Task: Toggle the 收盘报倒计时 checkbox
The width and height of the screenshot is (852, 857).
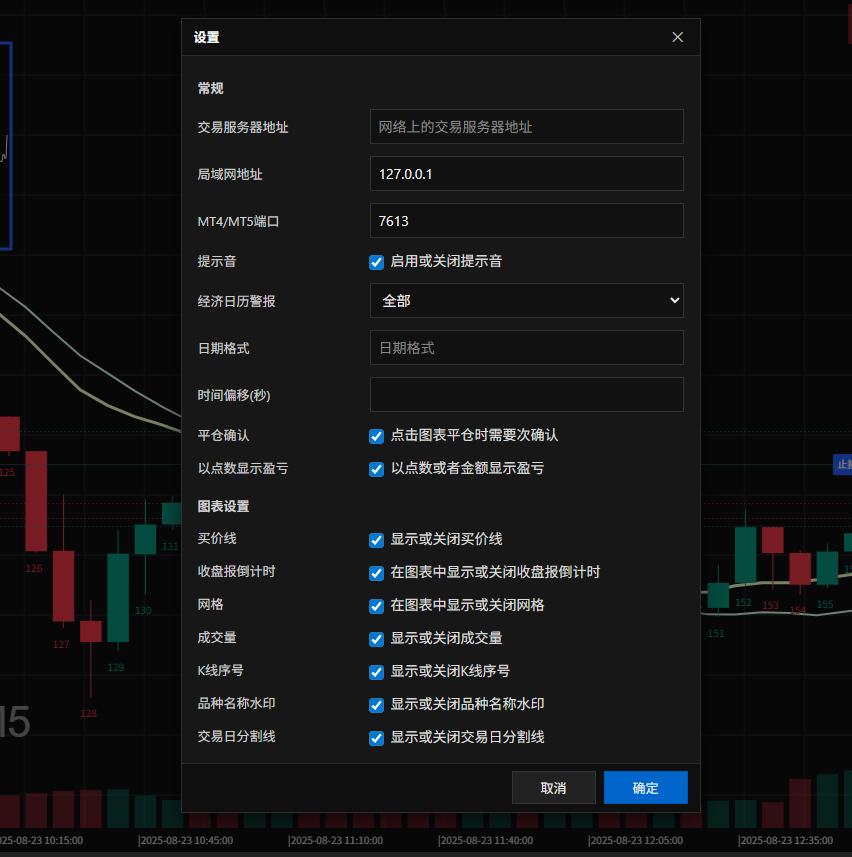Action: pos(377,573)
